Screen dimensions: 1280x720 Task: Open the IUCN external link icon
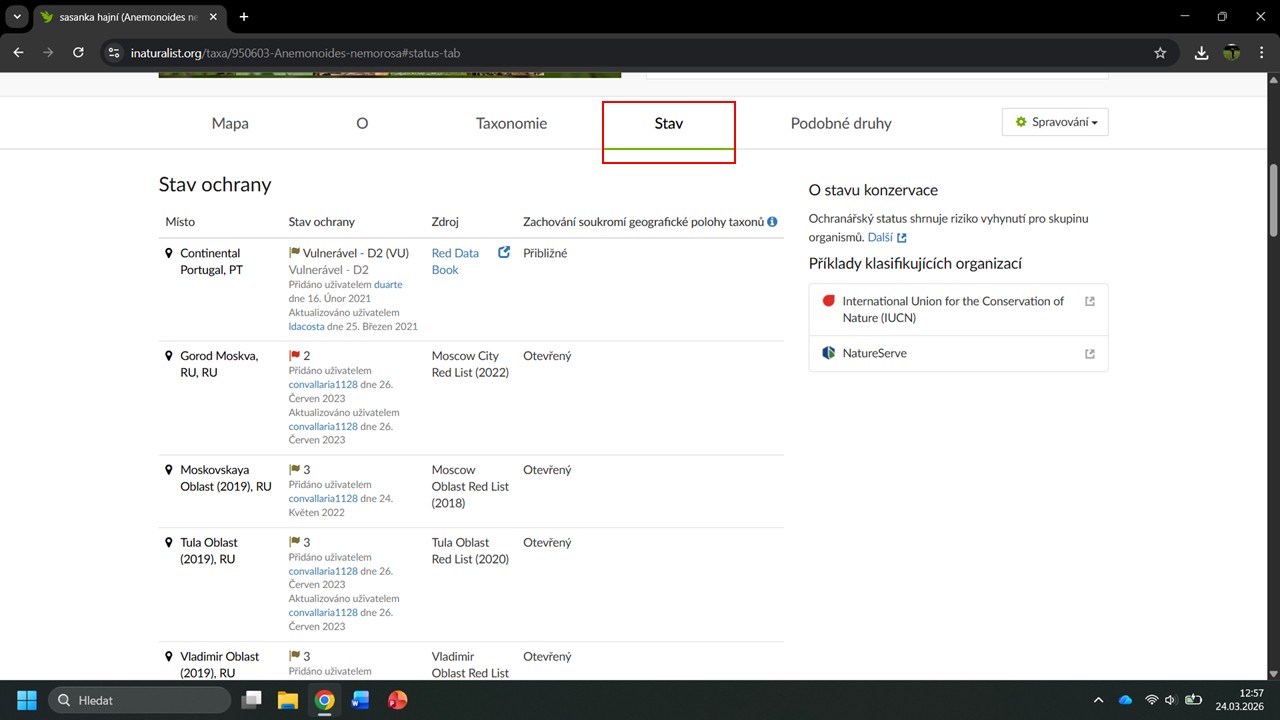tap(1089, 301)
